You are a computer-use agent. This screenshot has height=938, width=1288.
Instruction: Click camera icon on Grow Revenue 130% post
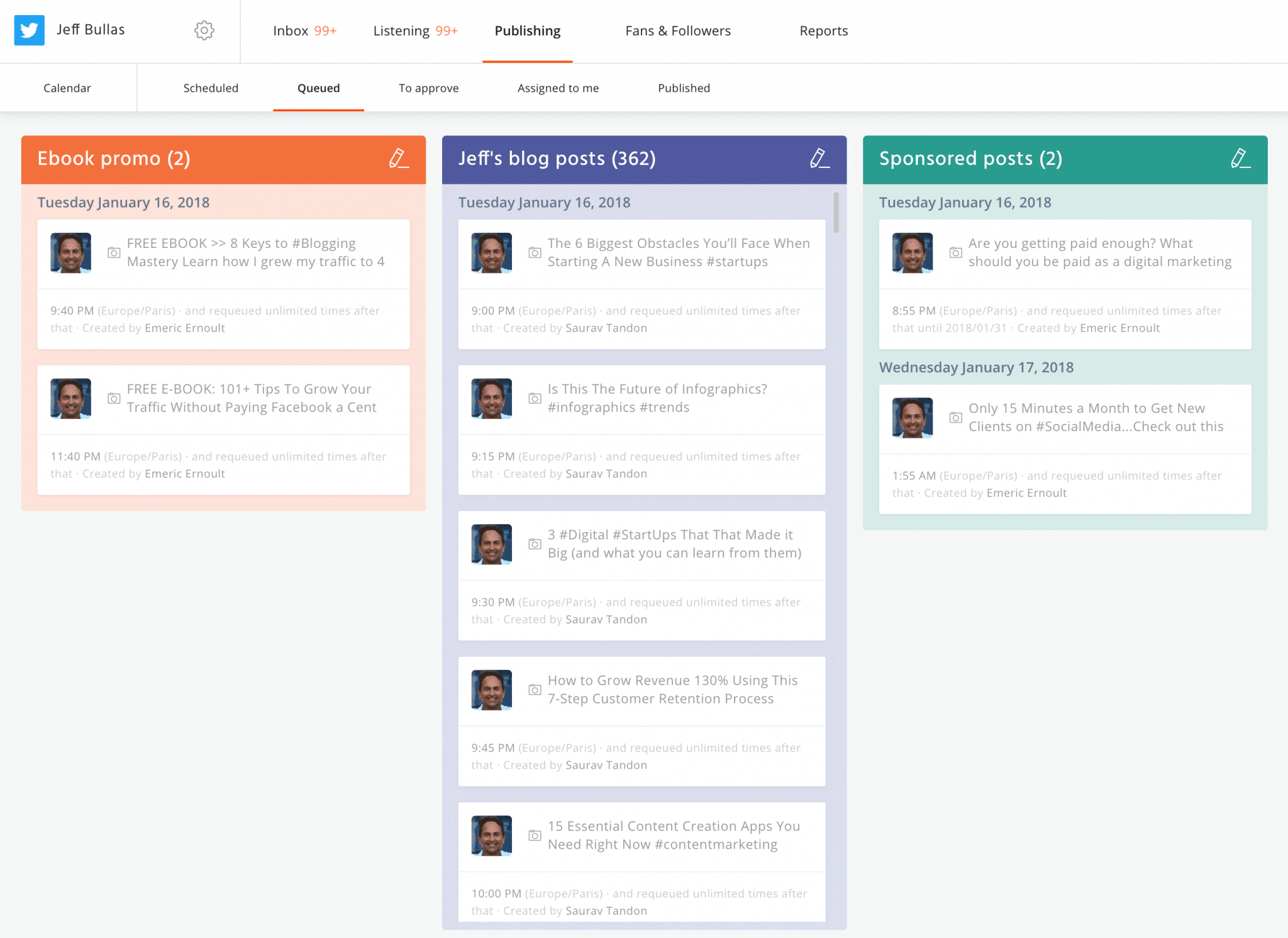(535, 690)
